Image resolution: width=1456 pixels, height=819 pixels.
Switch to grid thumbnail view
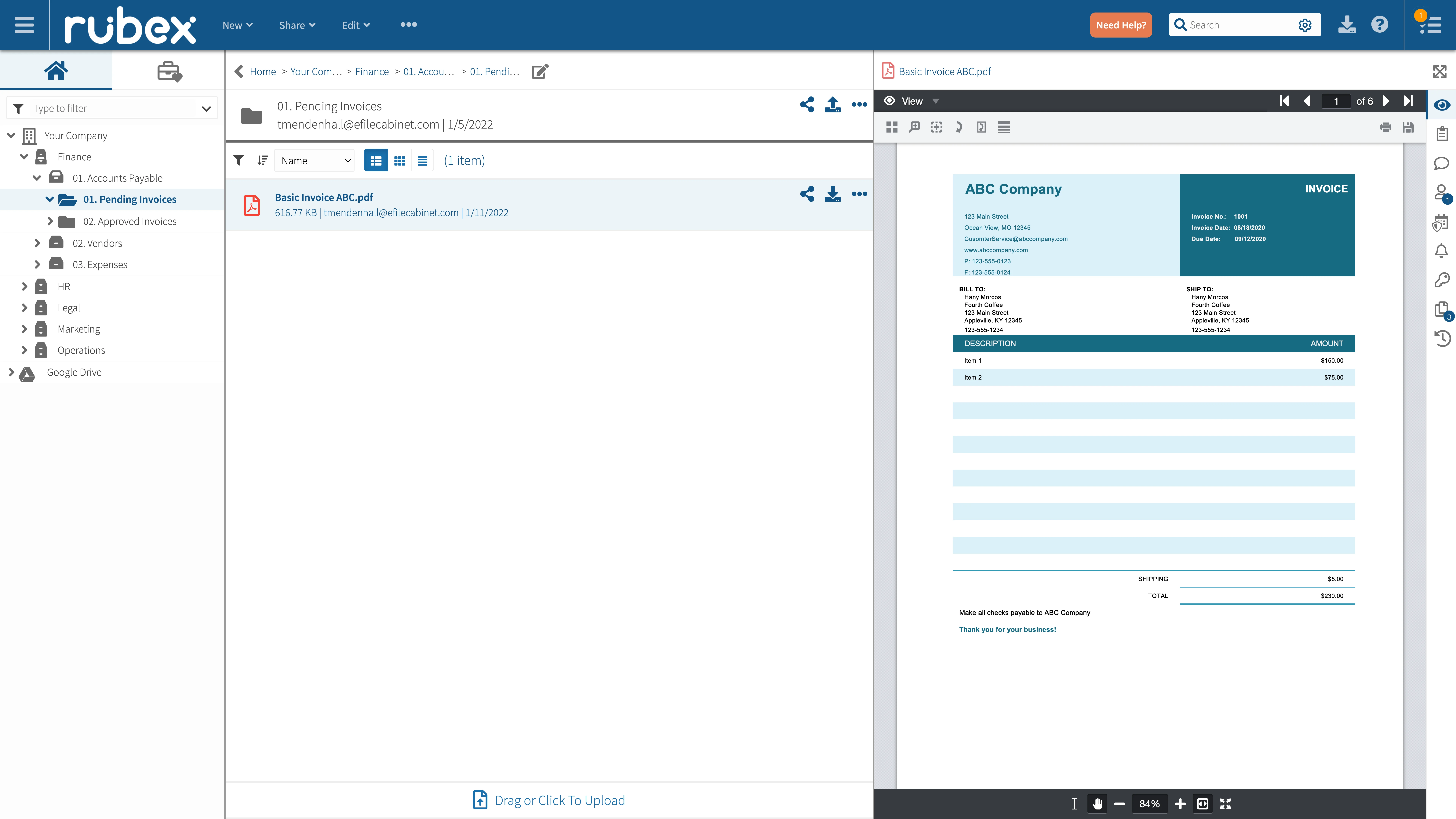[x=400, y=161]
